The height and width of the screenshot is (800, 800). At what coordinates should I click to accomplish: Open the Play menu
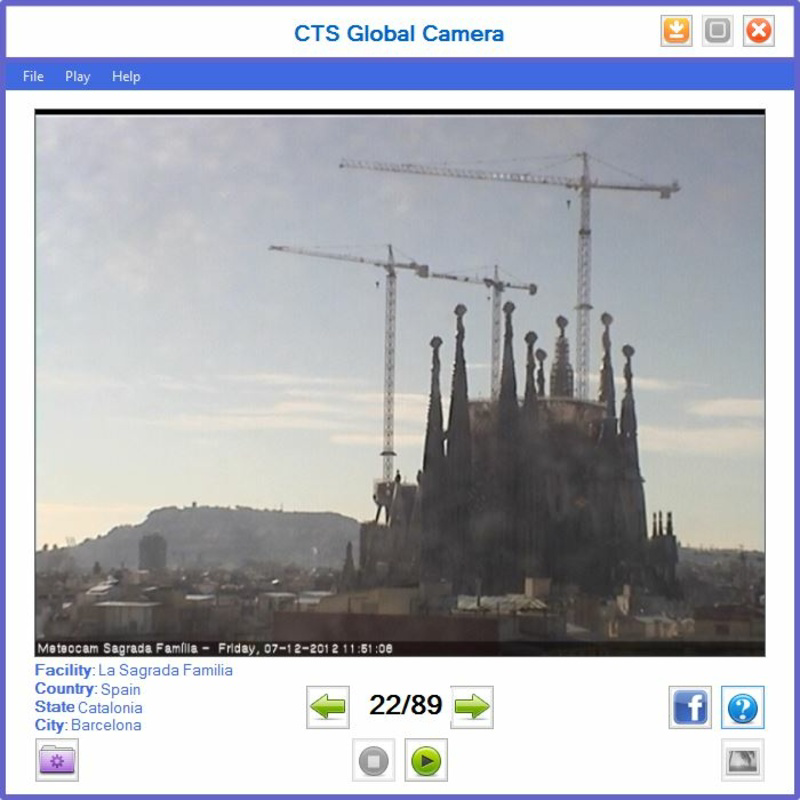(78, 77)
